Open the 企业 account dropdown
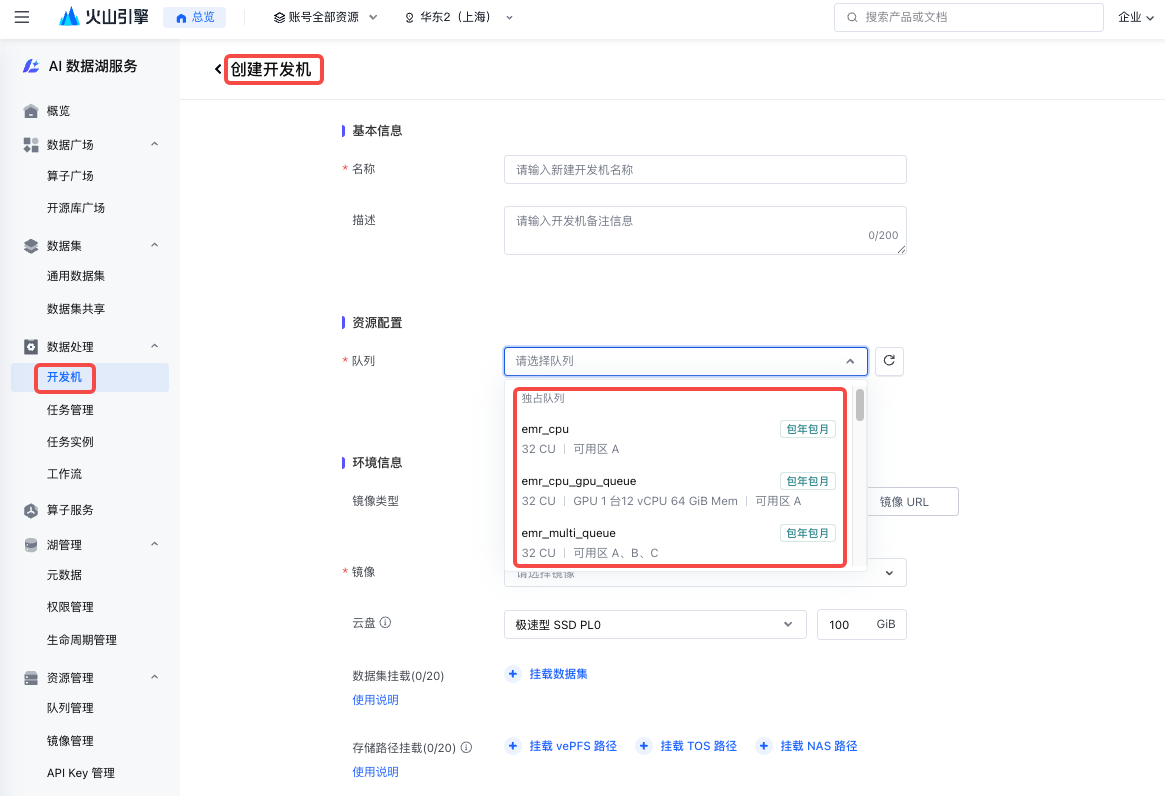The width and height of the screenshot is (1165, 796). coord(1136,17)
